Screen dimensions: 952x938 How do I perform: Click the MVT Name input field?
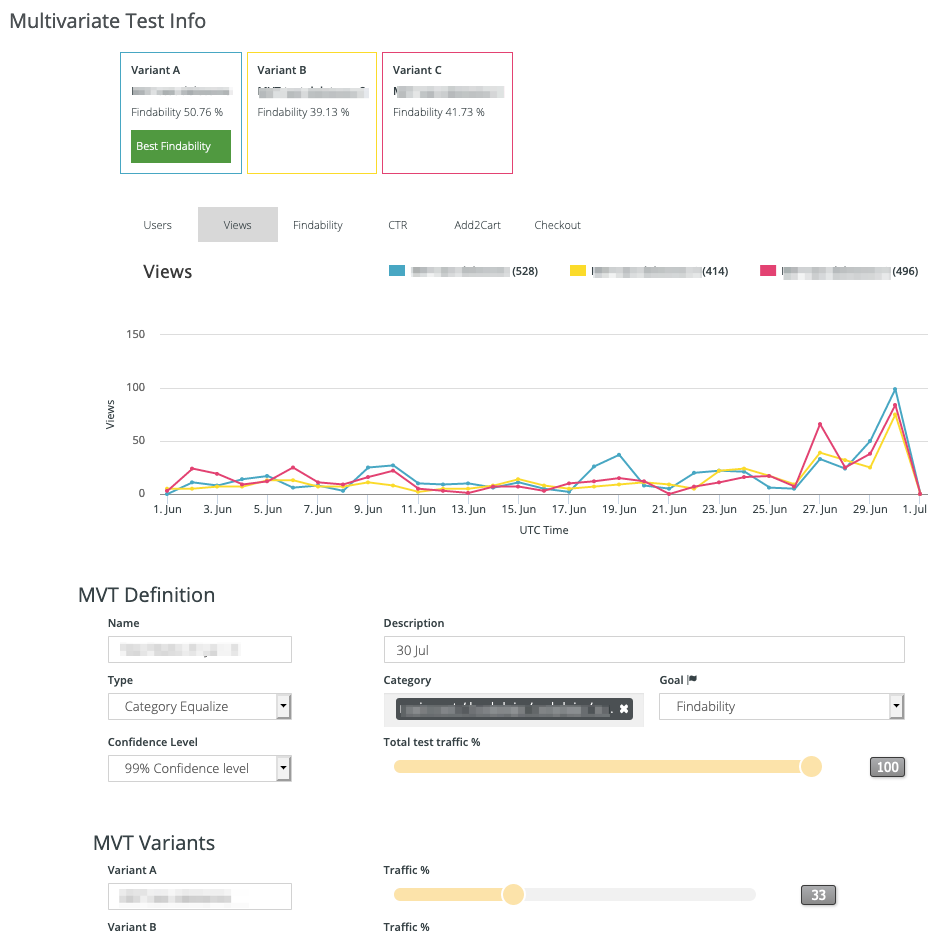[199, 650]
